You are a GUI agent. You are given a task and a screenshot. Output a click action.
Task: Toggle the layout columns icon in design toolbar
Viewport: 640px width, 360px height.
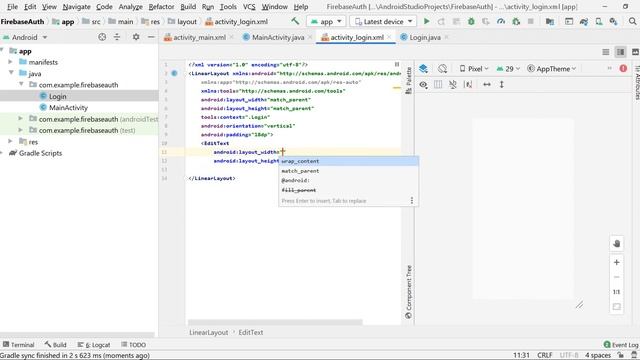tap(438, 84)
